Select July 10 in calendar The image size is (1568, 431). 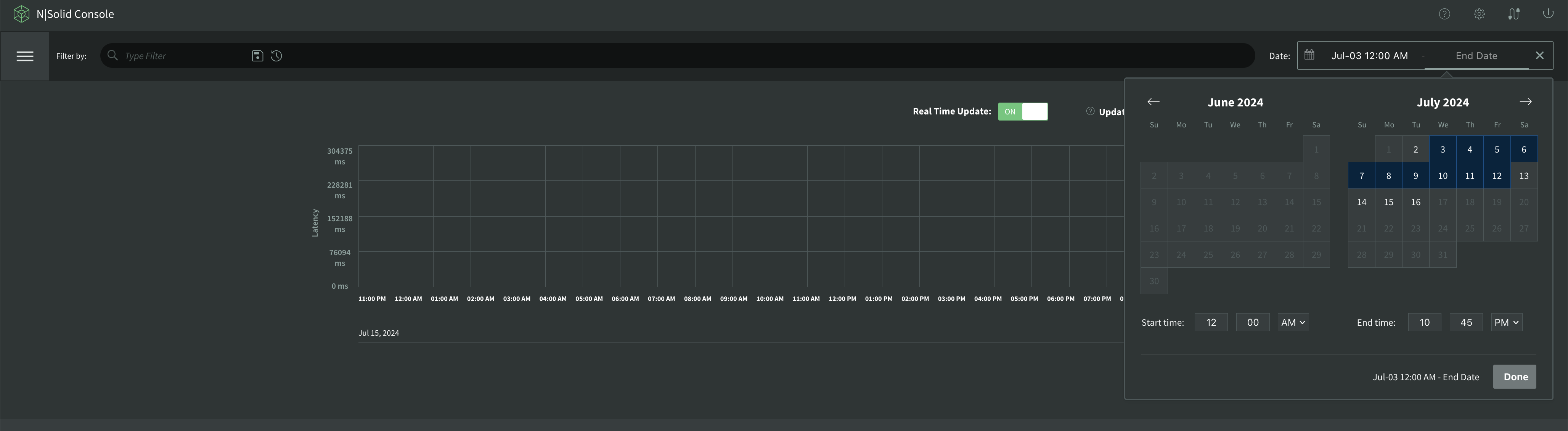(1443, 175)
